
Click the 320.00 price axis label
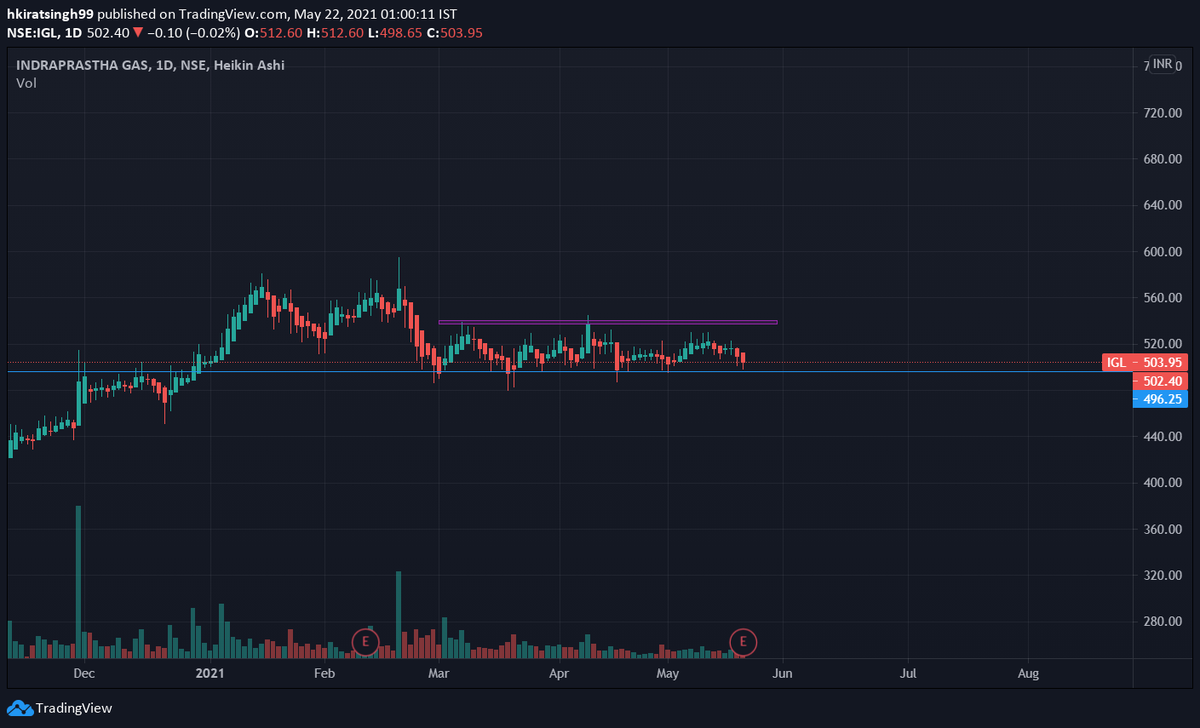pos(1163,576)
